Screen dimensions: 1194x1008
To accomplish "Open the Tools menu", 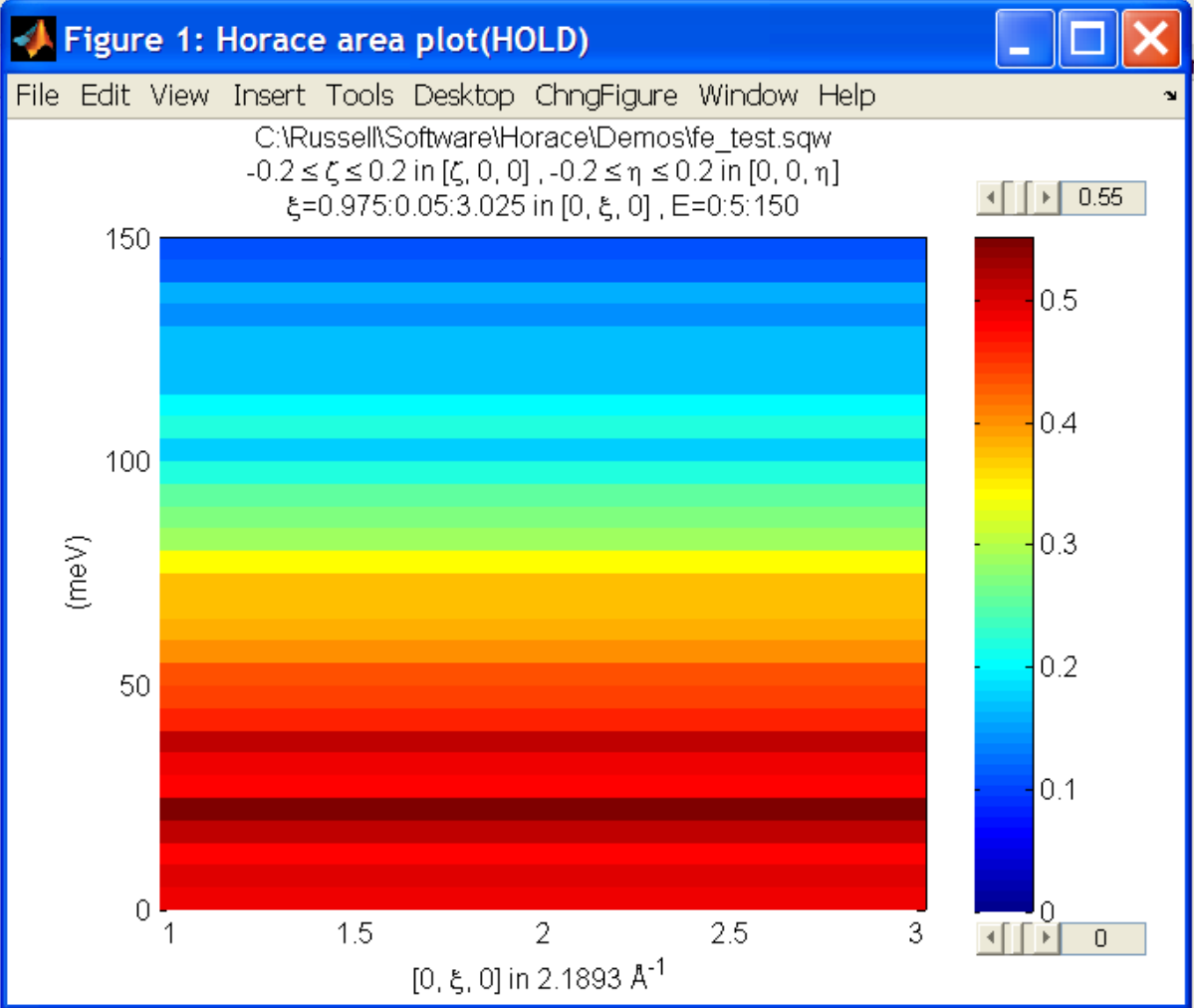I will click(359, 96).
